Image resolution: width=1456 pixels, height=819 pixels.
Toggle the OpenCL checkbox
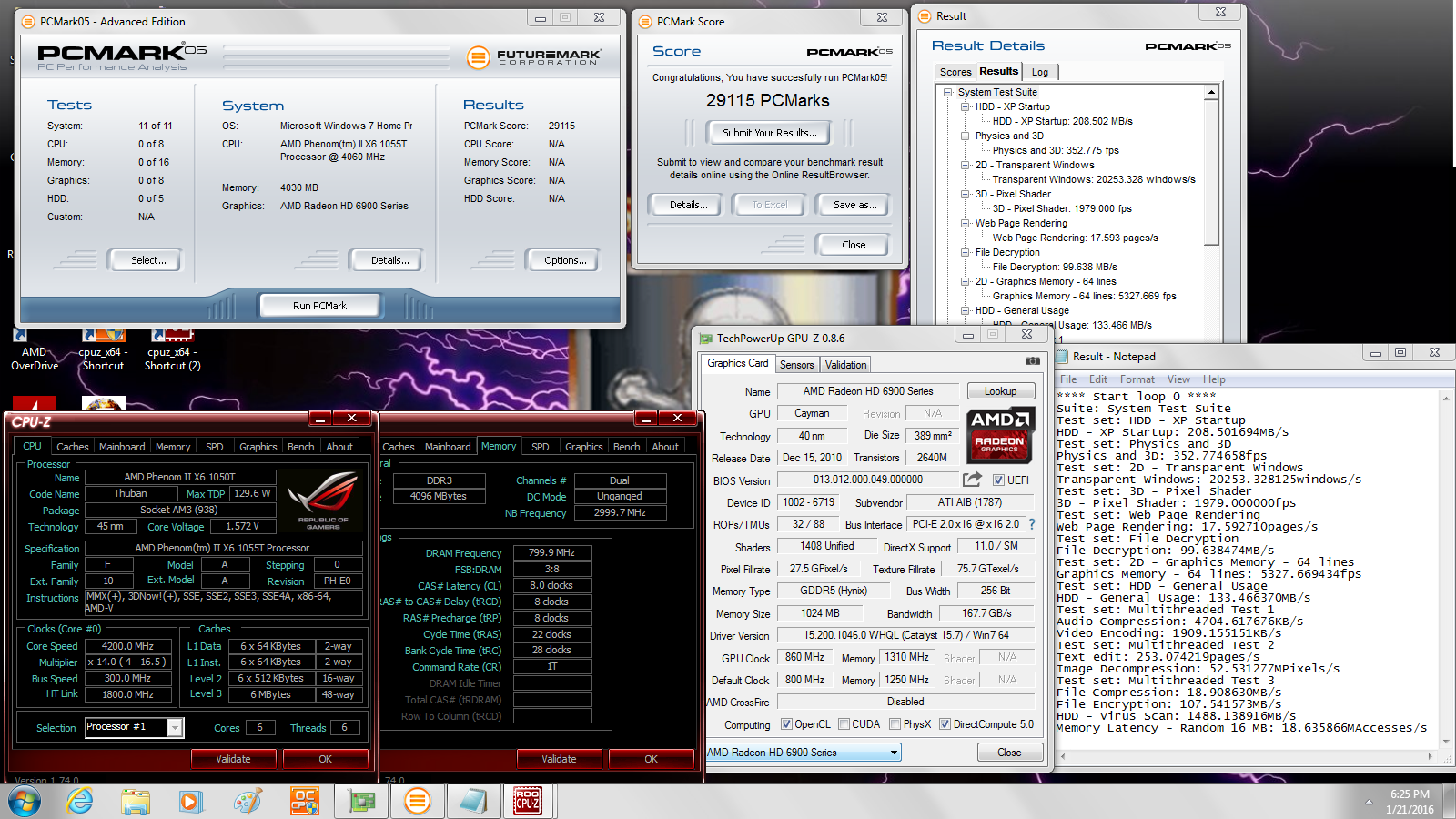(x=787, y=724)
